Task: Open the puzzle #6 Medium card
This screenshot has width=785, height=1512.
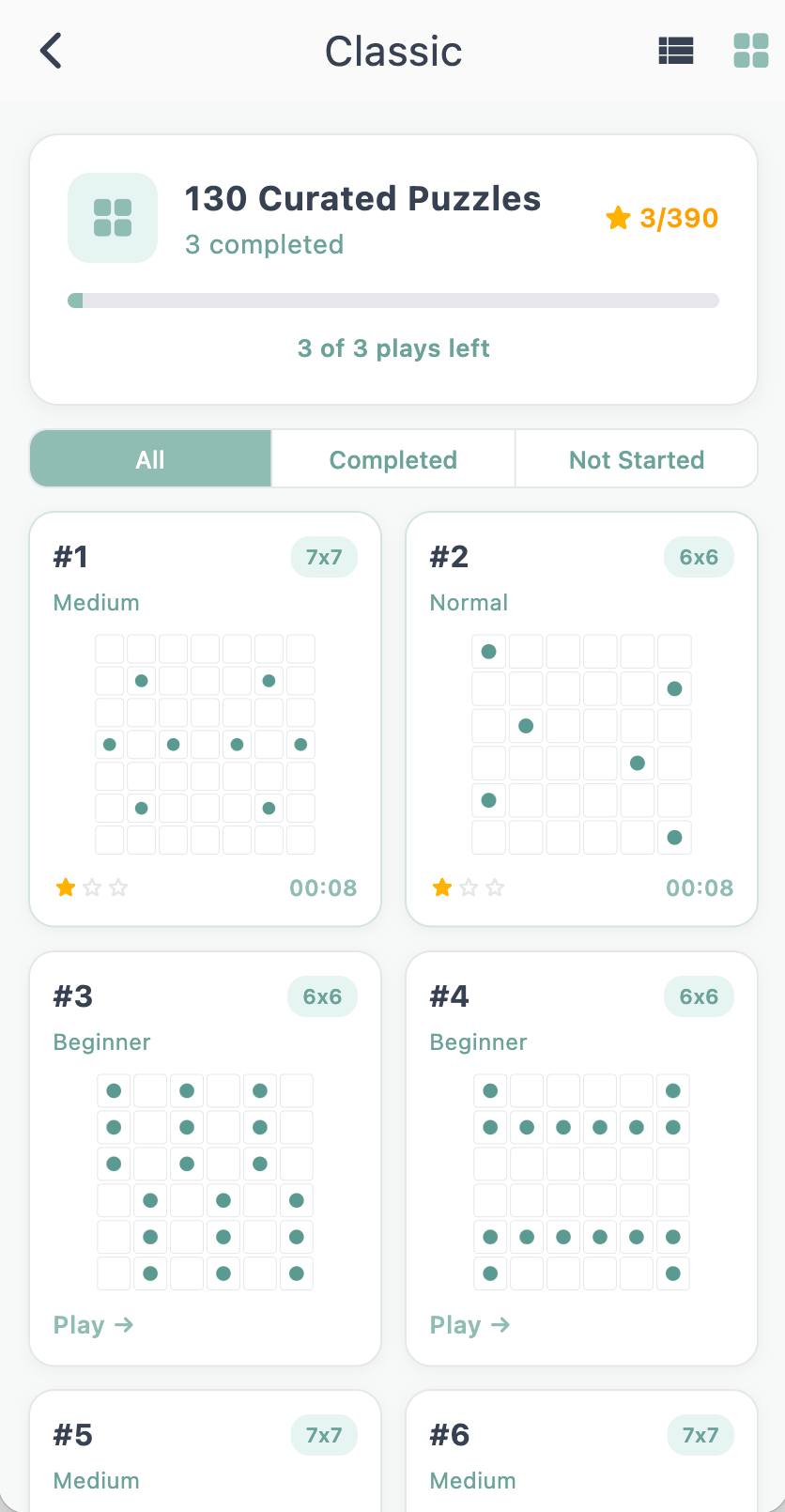Action: pos(581,1454)
